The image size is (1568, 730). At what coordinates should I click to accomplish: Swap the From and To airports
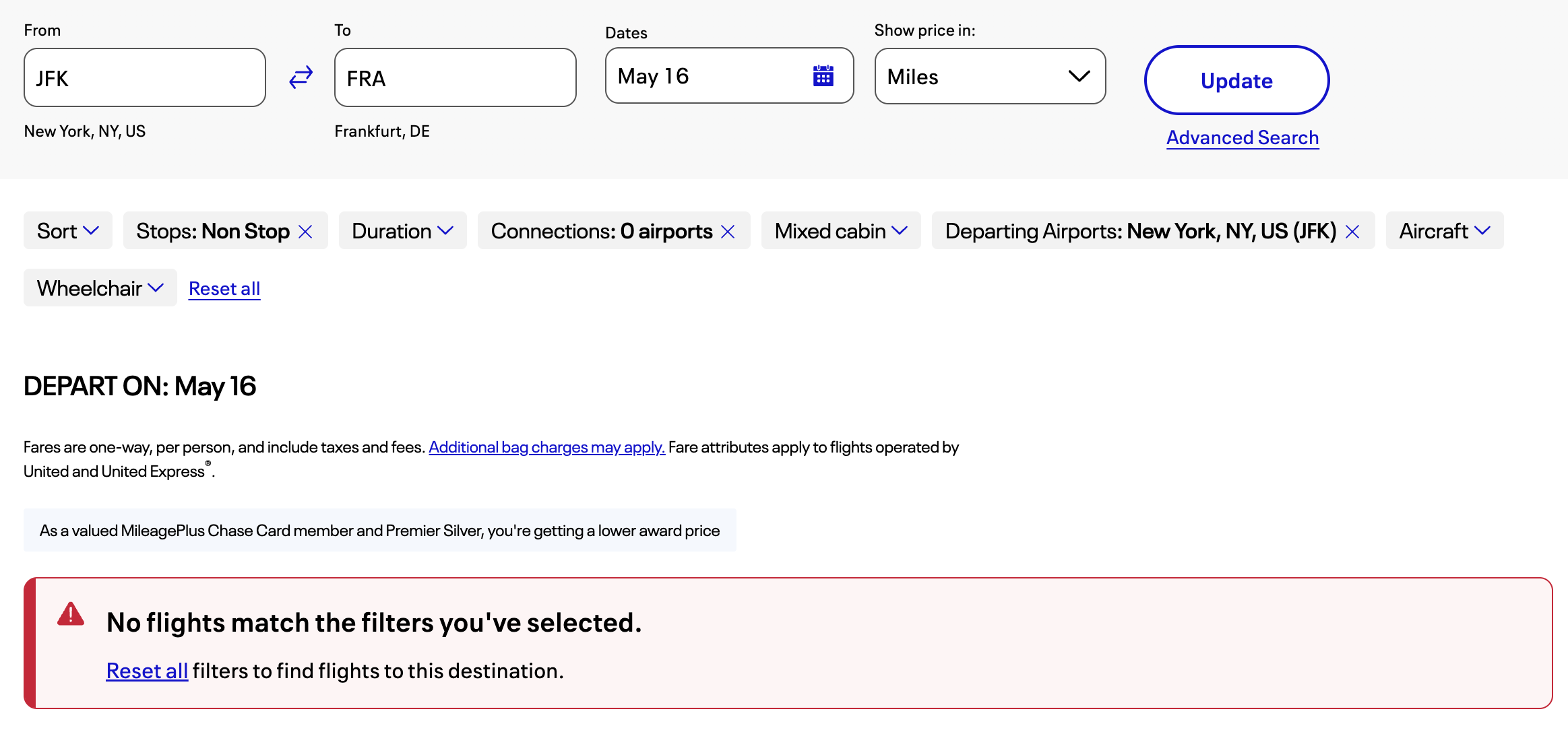tap(301, 77)
